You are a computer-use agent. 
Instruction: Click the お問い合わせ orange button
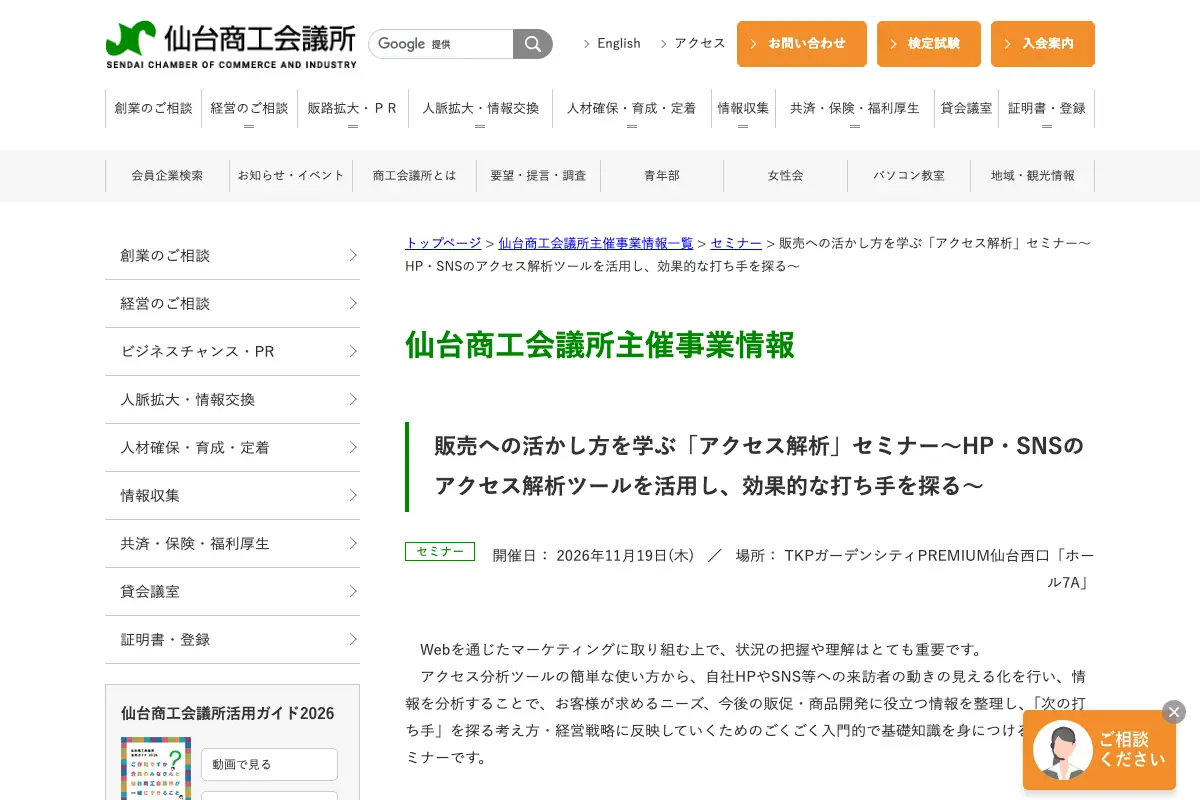coord(802,44)
